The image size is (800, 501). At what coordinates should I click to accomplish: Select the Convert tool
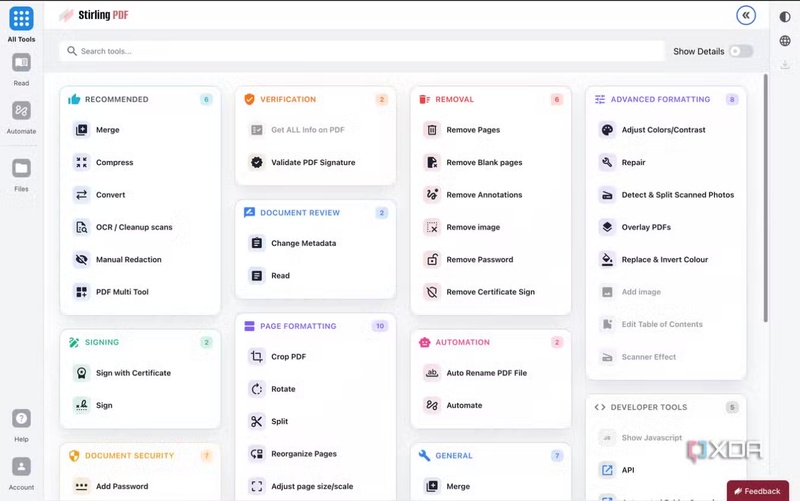[140, 195]
